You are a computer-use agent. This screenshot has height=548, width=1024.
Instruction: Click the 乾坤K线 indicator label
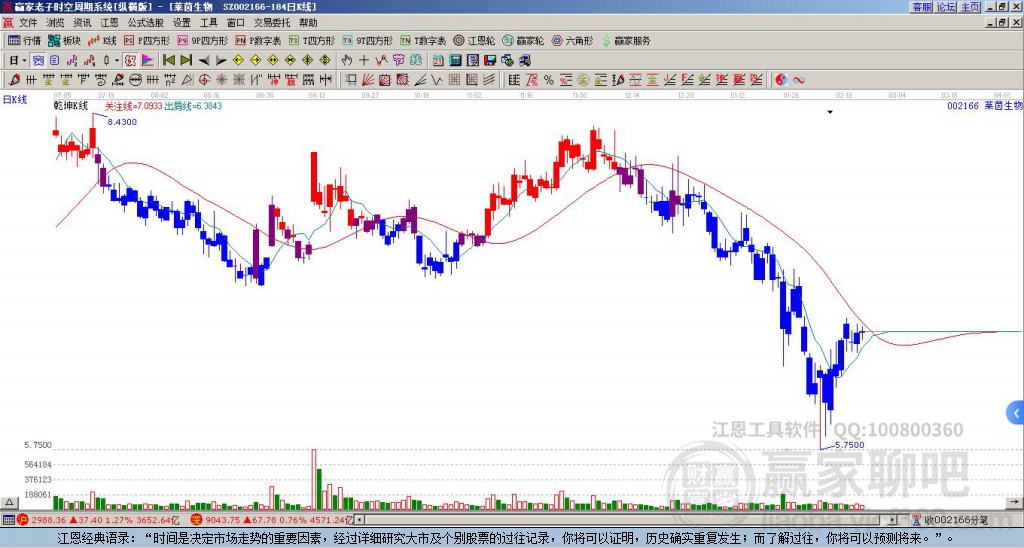pos(71,105)
